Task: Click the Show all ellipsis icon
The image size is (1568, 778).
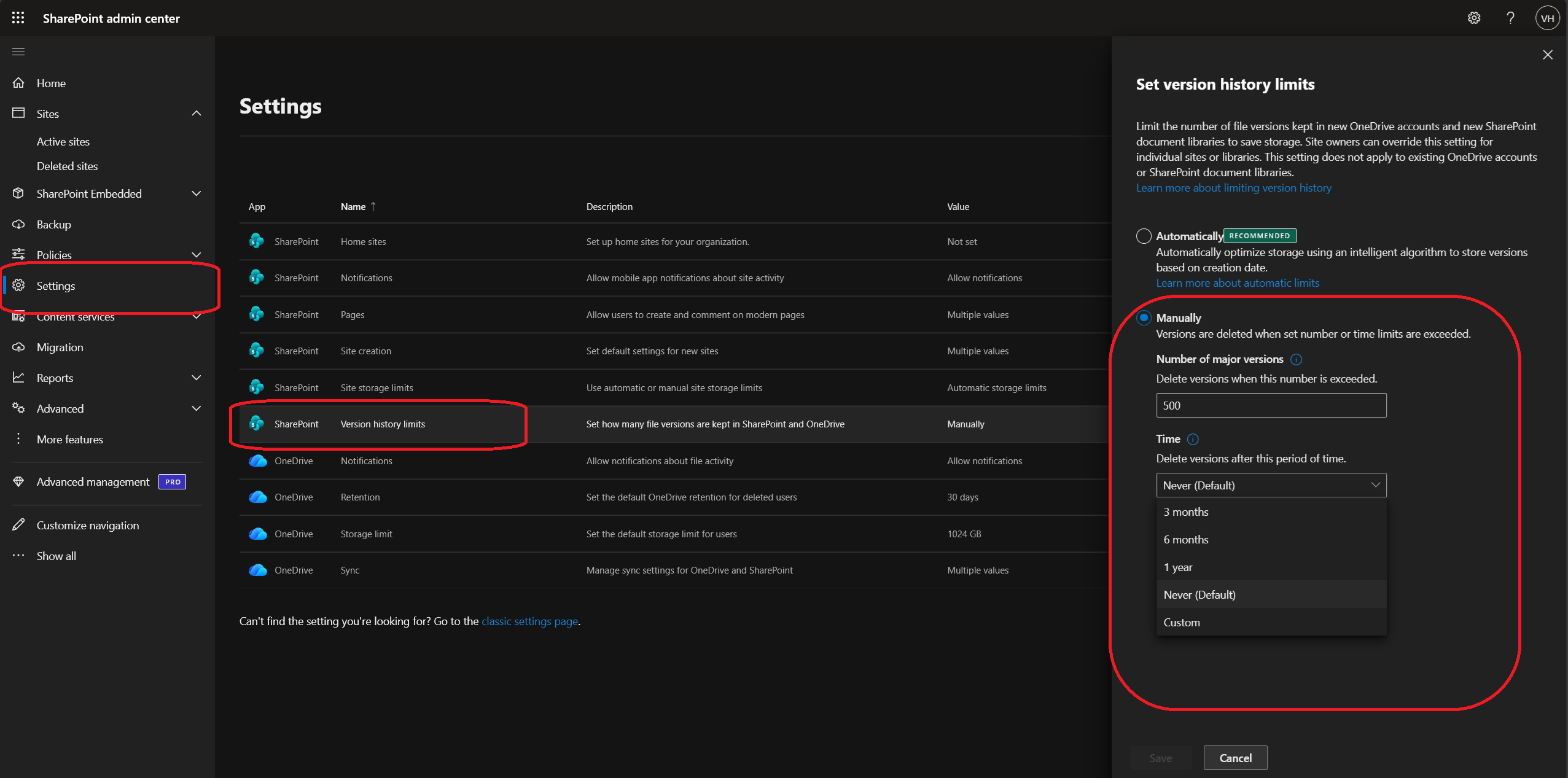Action: 18,555
